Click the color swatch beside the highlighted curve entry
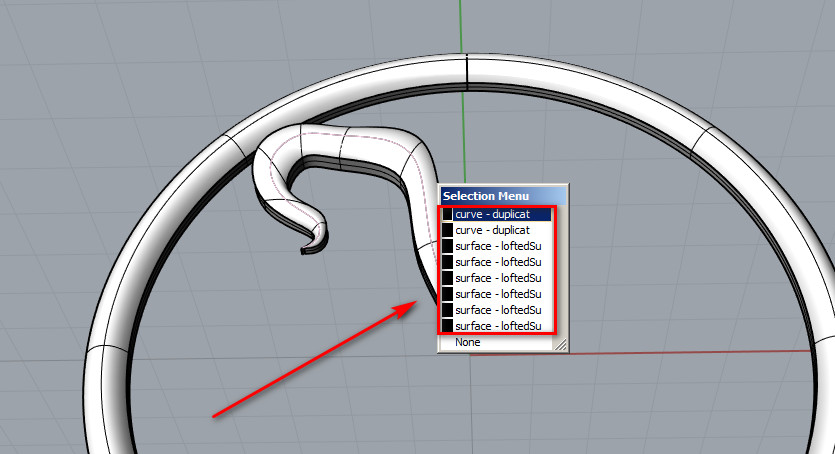Viewport: 835px width, 454px height. pyautogui.click(x=447, y=214)
